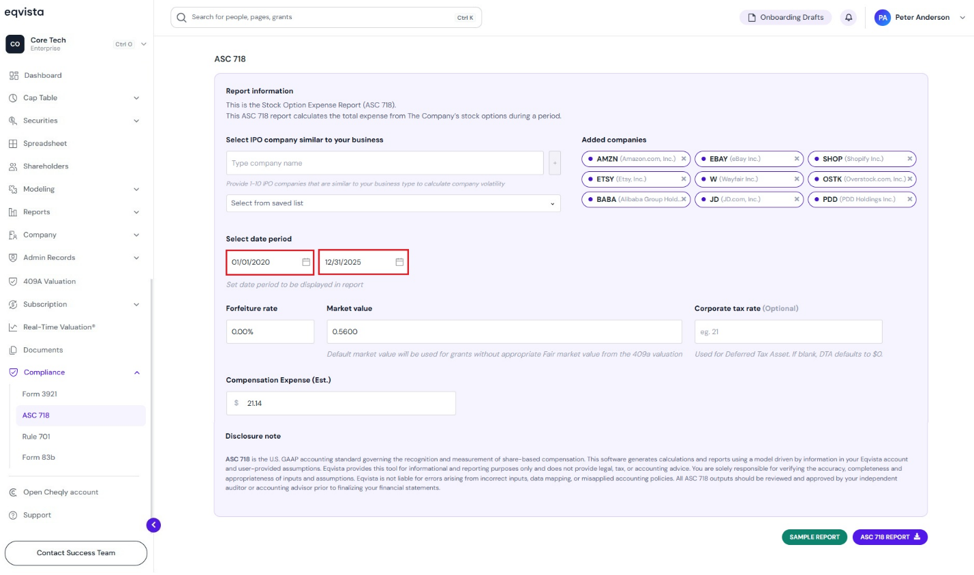This screenshot has height=575, width=974.
Task: Click the 409A Valuation shield icon
Action: [13, 281]
